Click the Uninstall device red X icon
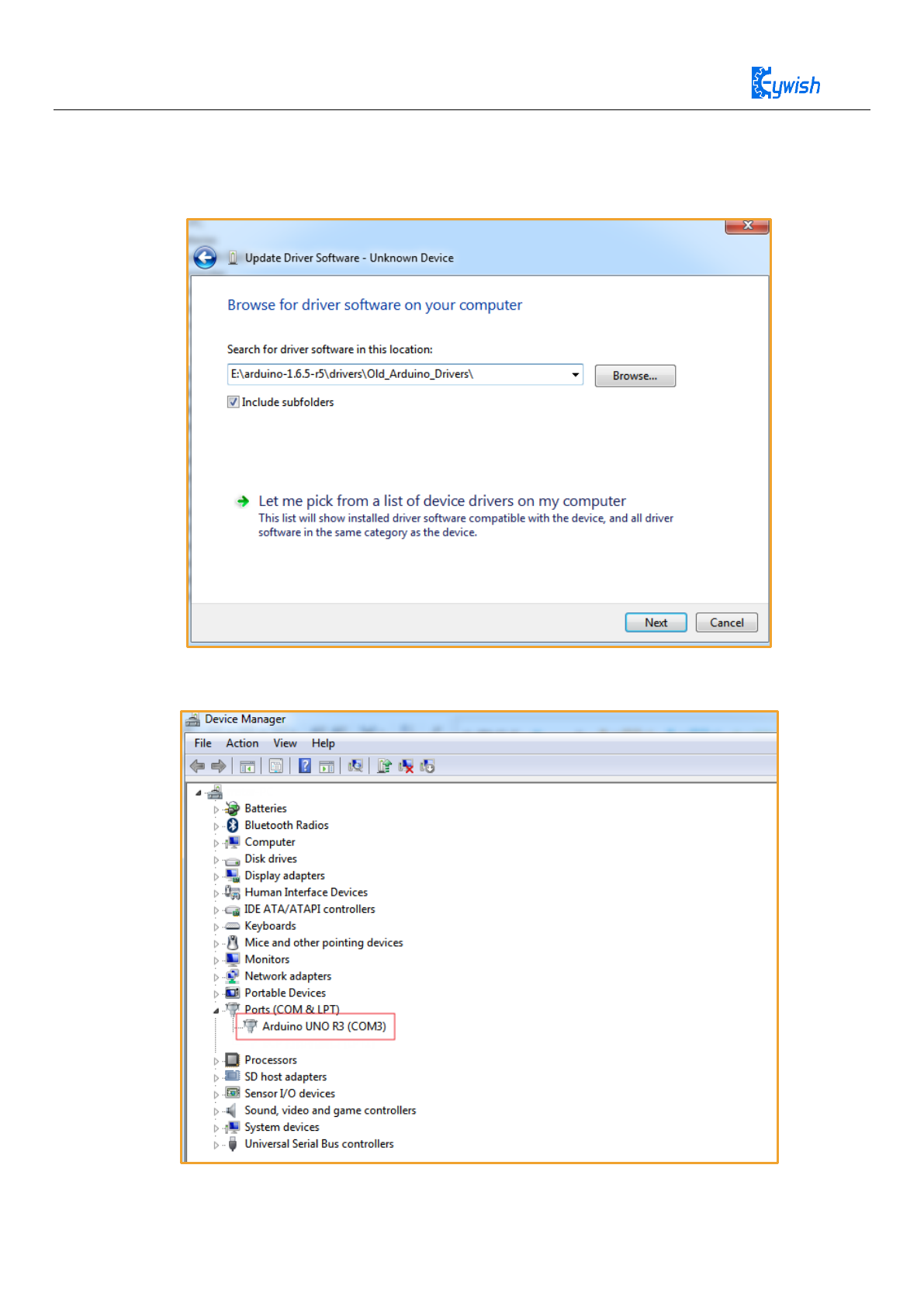 (406, 766)
